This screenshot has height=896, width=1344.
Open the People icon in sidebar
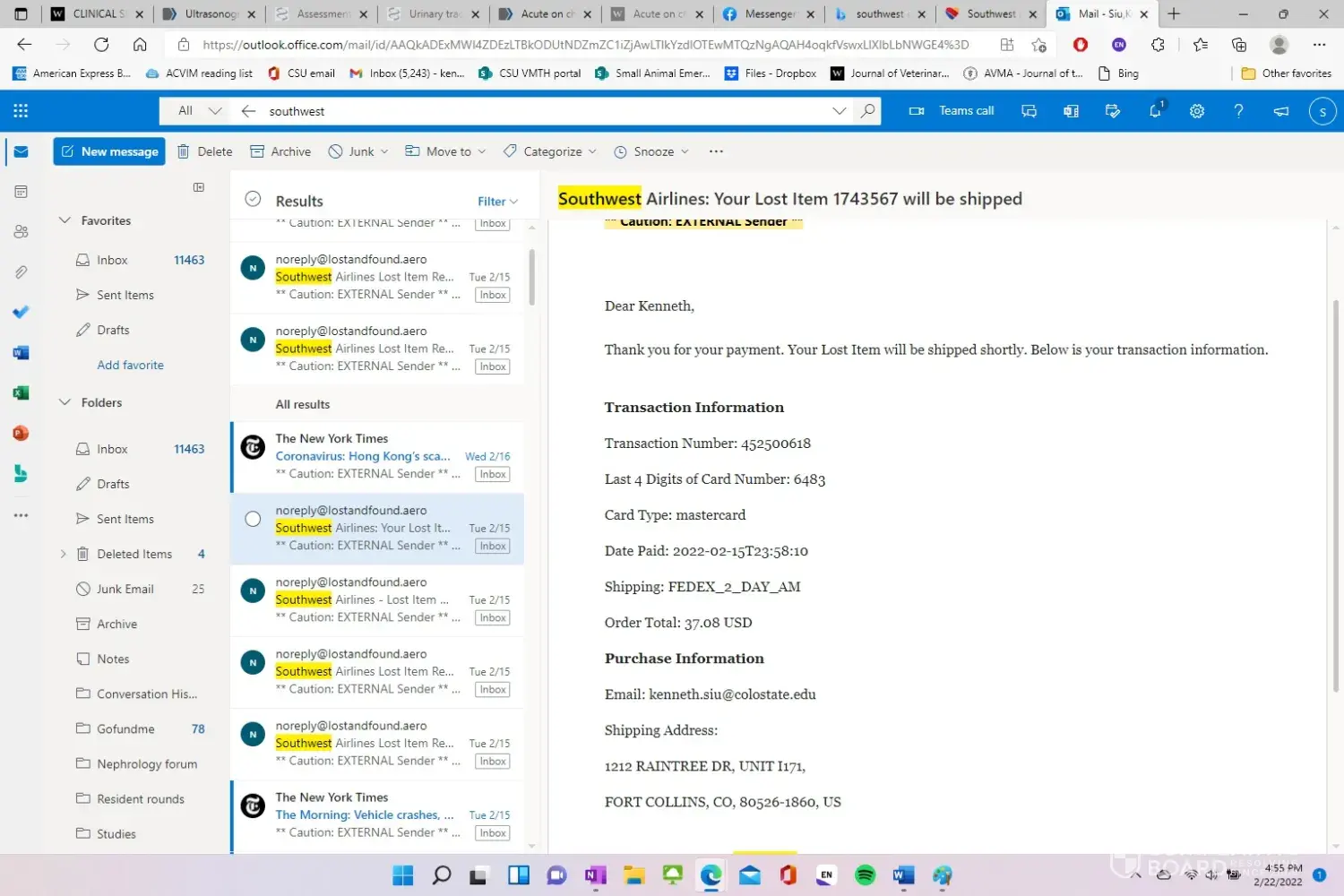(21, 232)
